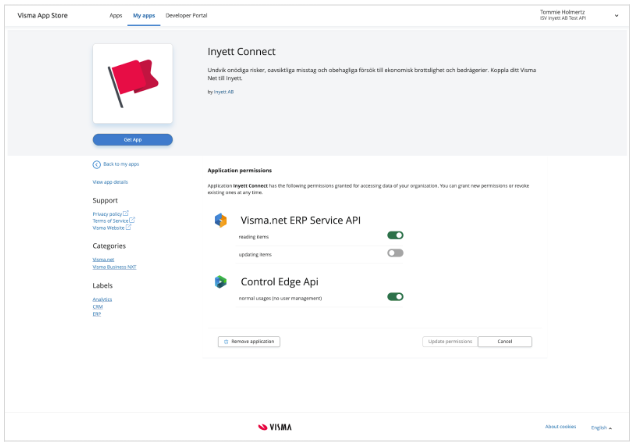Screen dimensions: 635x447
Task: Click the external link icon next to Visma Website
Action: [128, 228]
